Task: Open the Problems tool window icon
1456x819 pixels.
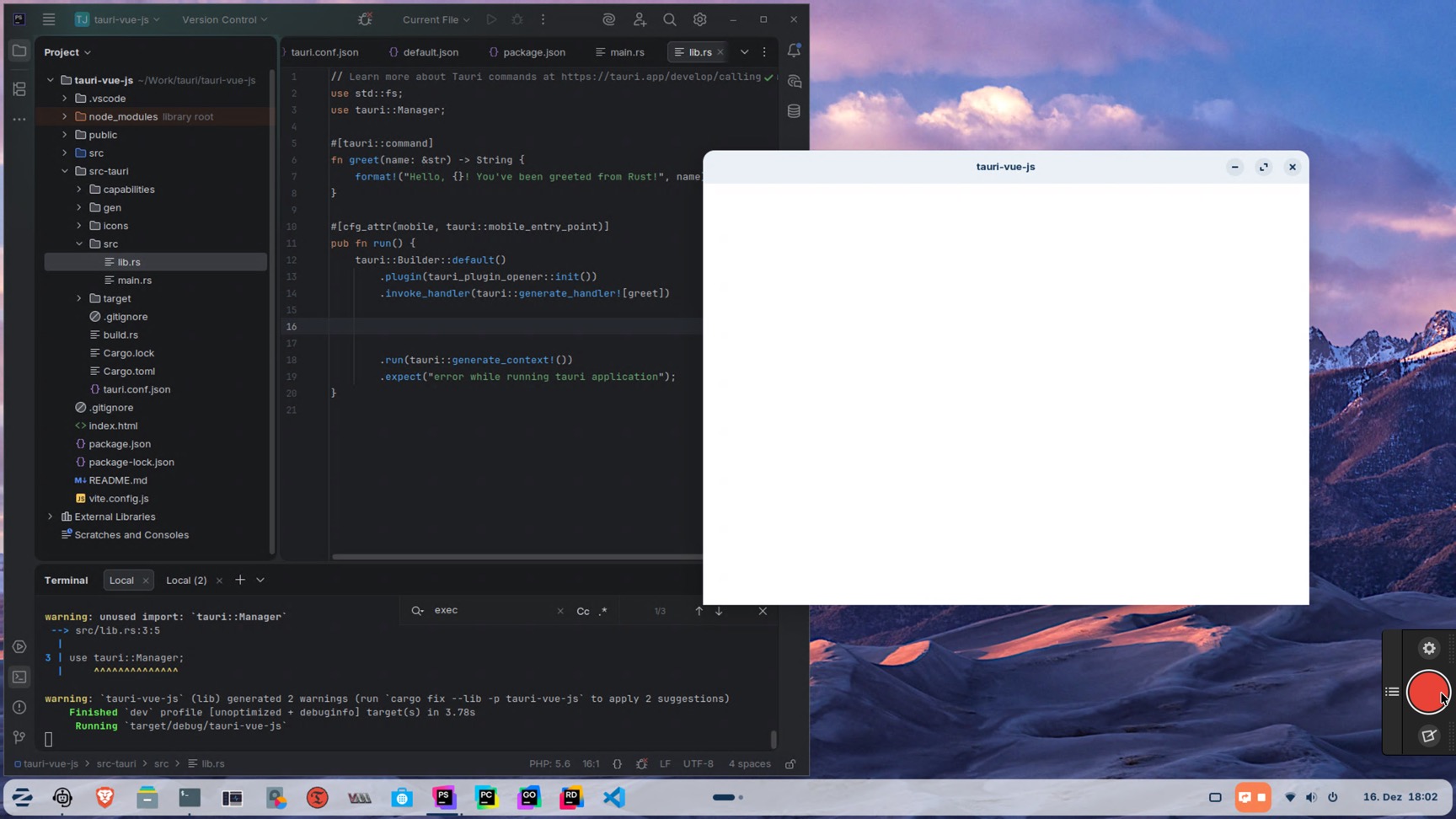Action: 19,708
